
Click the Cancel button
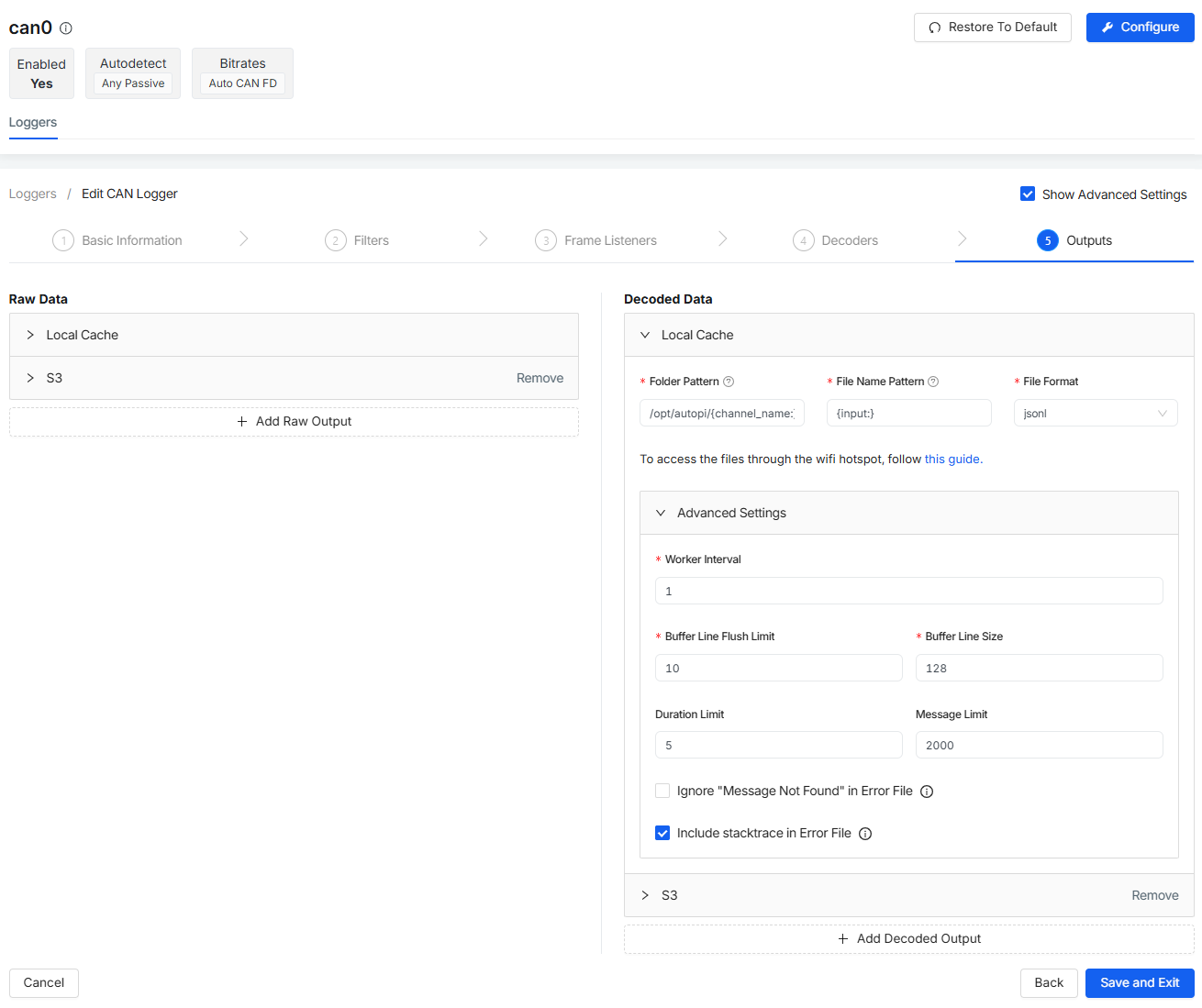point(44,982)
